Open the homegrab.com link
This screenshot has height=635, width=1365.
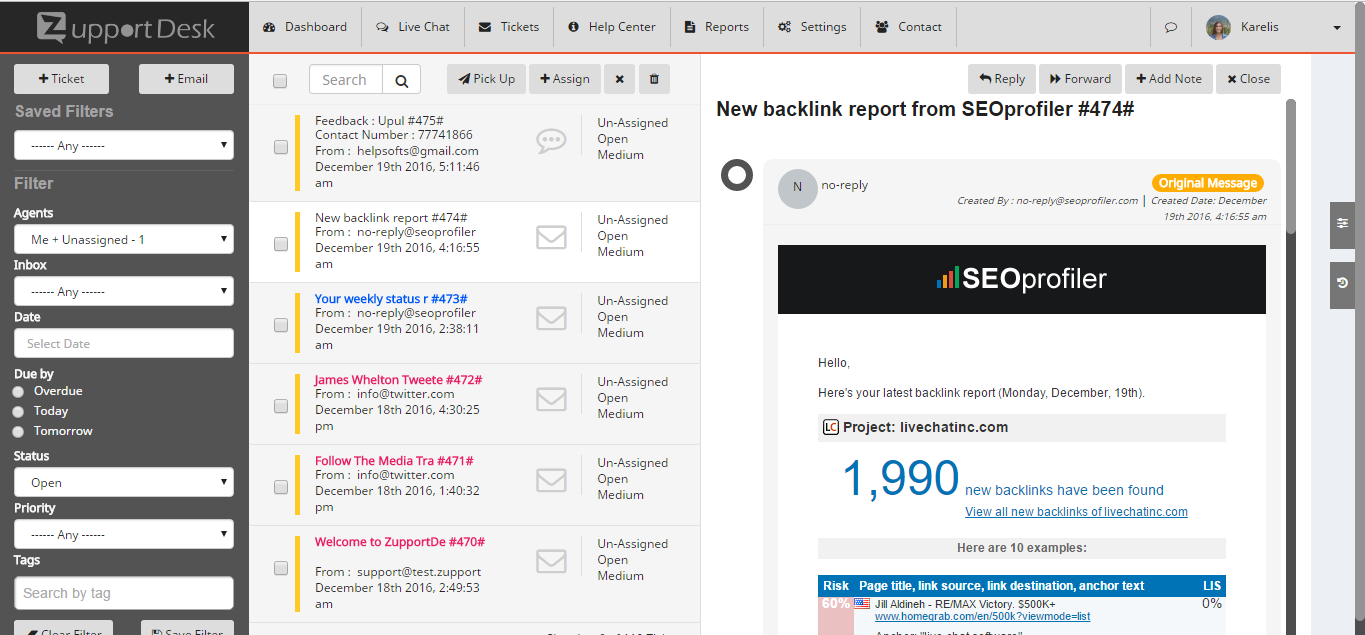click(x=982, y=616)
